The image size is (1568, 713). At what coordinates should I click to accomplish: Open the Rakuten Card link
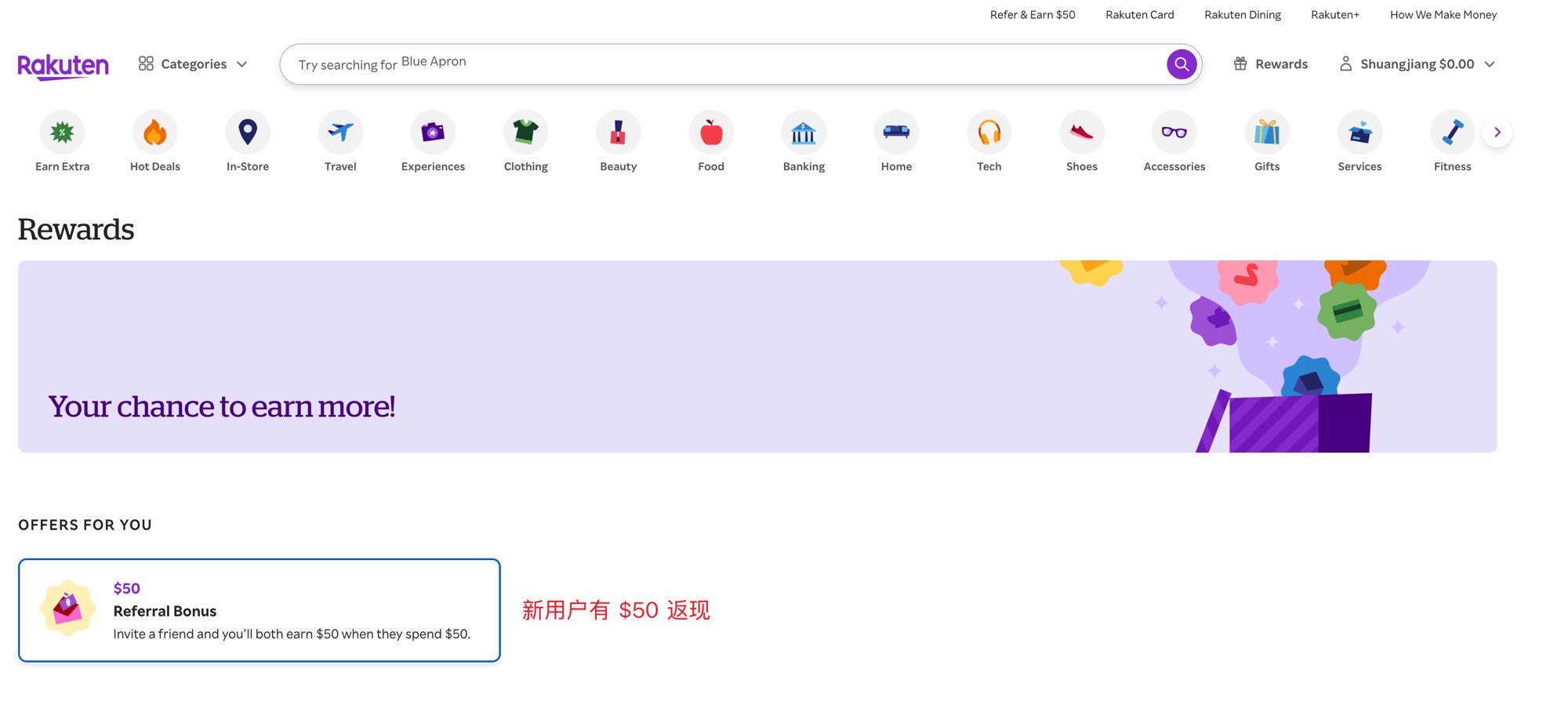1140,15
